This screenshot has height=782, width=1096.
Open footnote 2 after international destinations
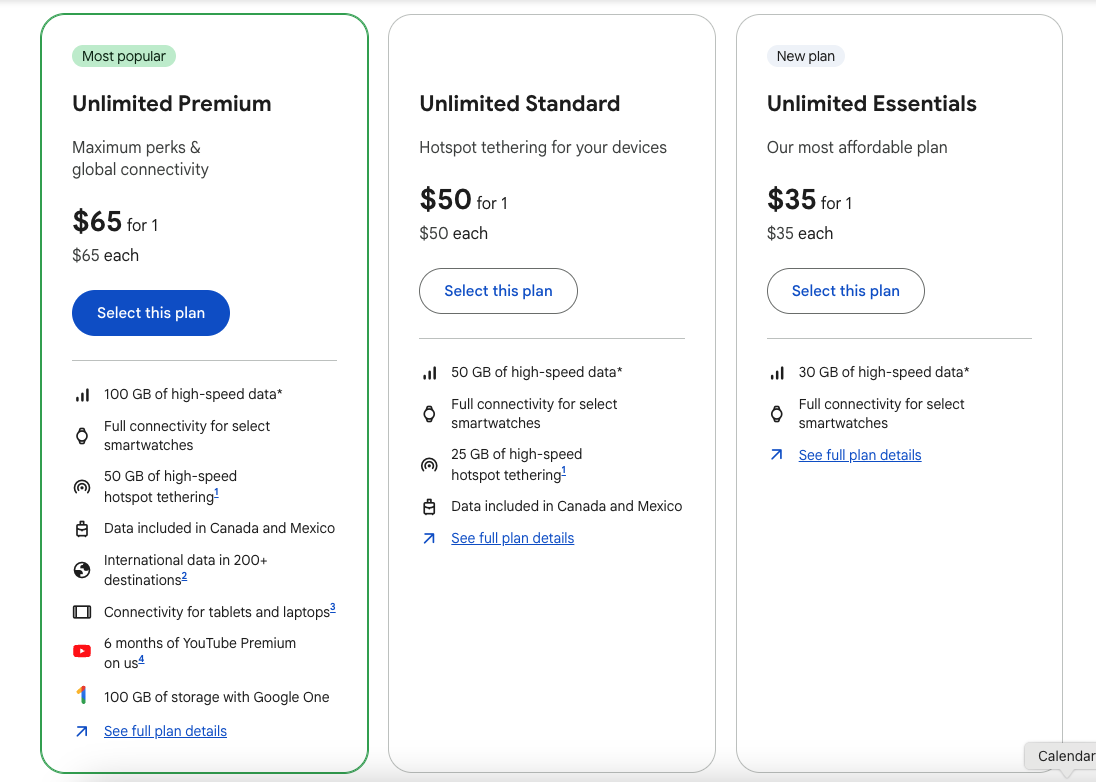click(x=184, y=577)
